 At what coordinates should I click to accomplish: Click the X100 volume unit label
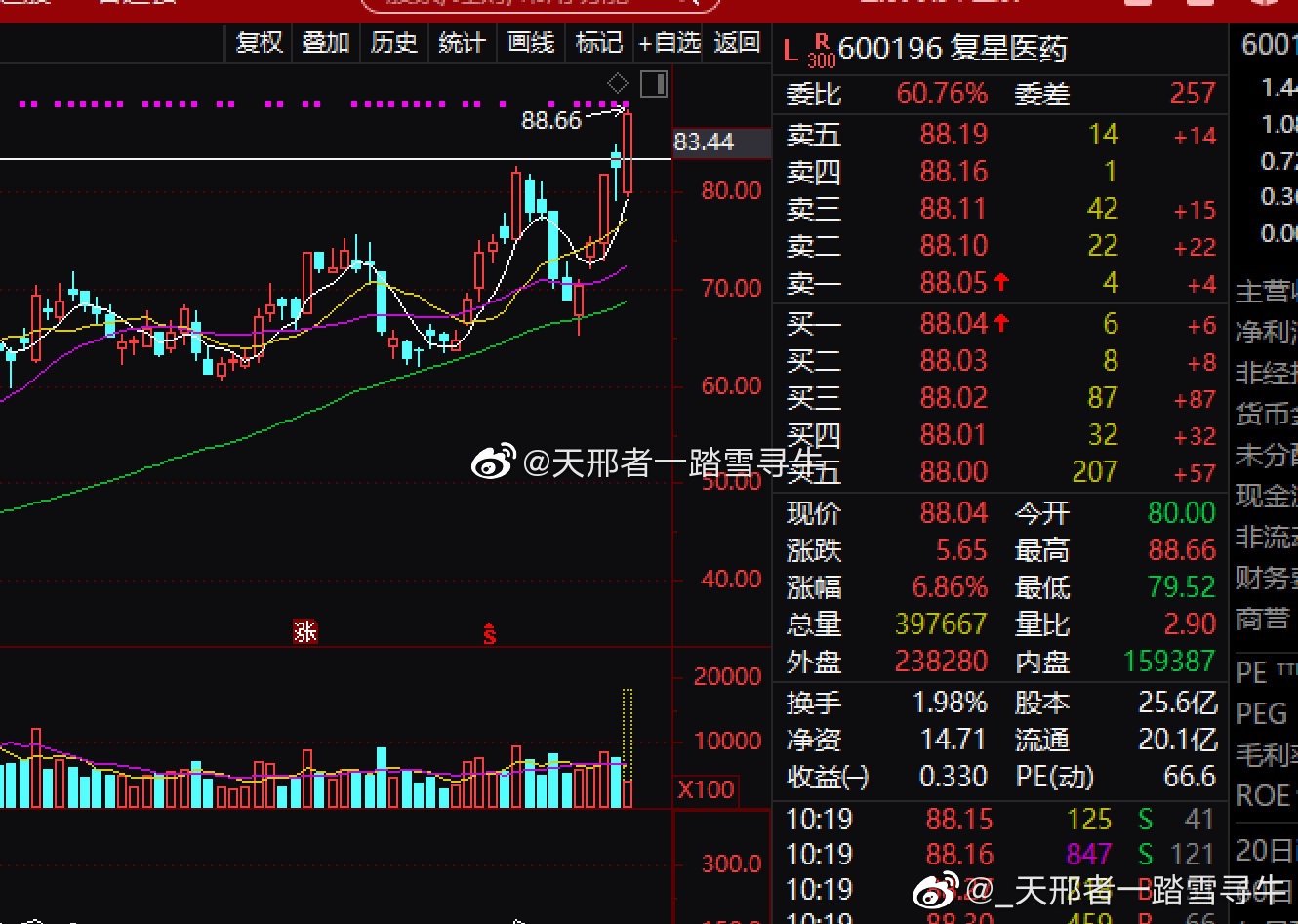[x=706, y=790]
